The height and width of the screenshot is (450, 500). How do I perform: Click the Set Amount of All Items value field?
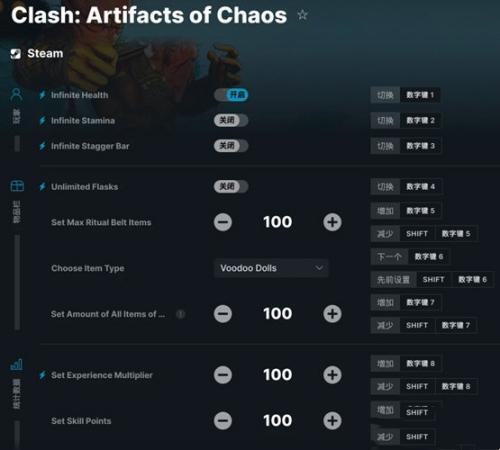(278, 314)
